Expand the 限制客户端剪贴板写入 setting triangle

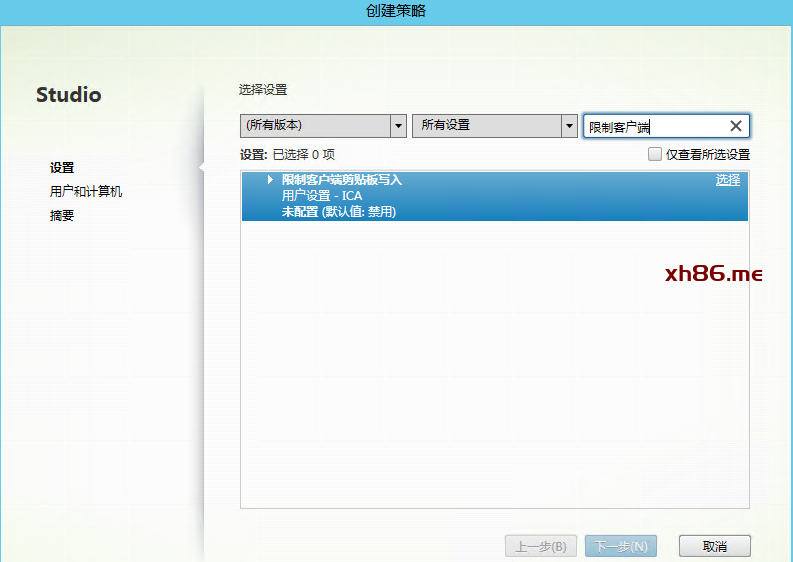[x=271, y=180]
